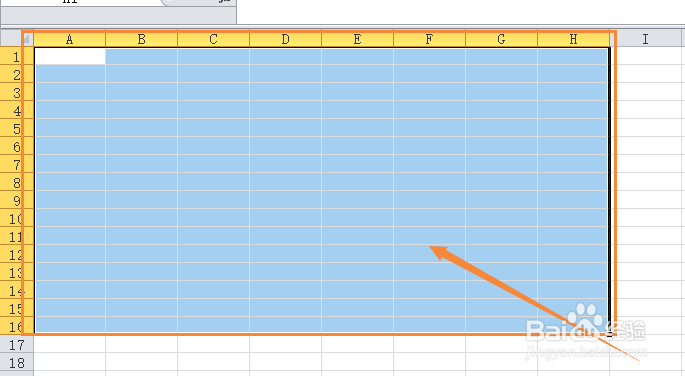Click cell D8 in the selection
Image resolution: width=685 pixels, height=376 pixels.
pos(286,183)
